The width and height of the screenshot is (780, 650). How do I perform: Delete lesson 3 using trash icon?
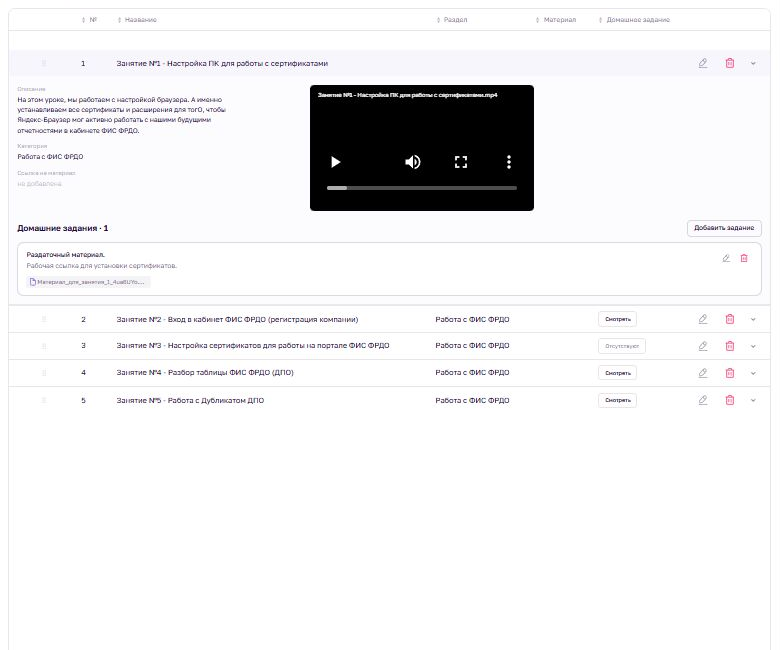click(729, 346)
